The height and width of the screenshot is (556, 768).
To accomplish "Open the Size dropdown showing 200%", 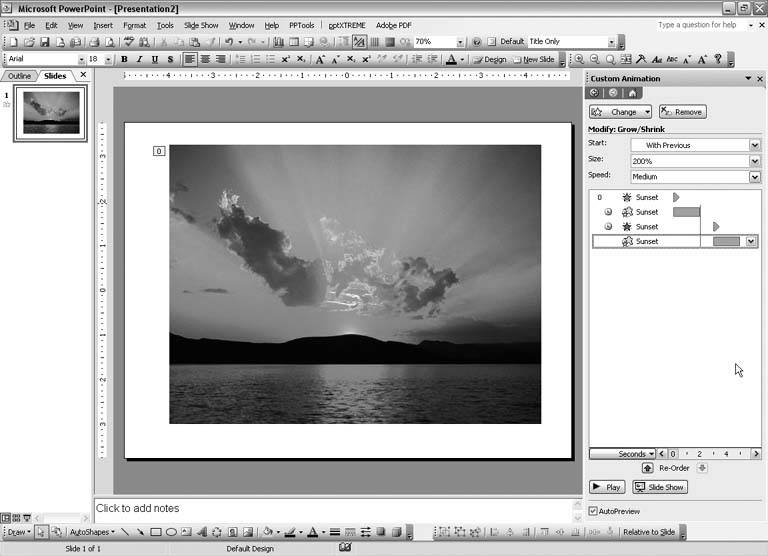I will [755, 161].
